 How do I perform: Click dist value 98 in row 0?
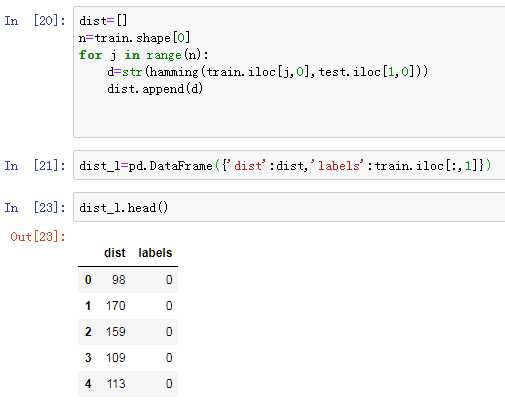pos(119,279)
